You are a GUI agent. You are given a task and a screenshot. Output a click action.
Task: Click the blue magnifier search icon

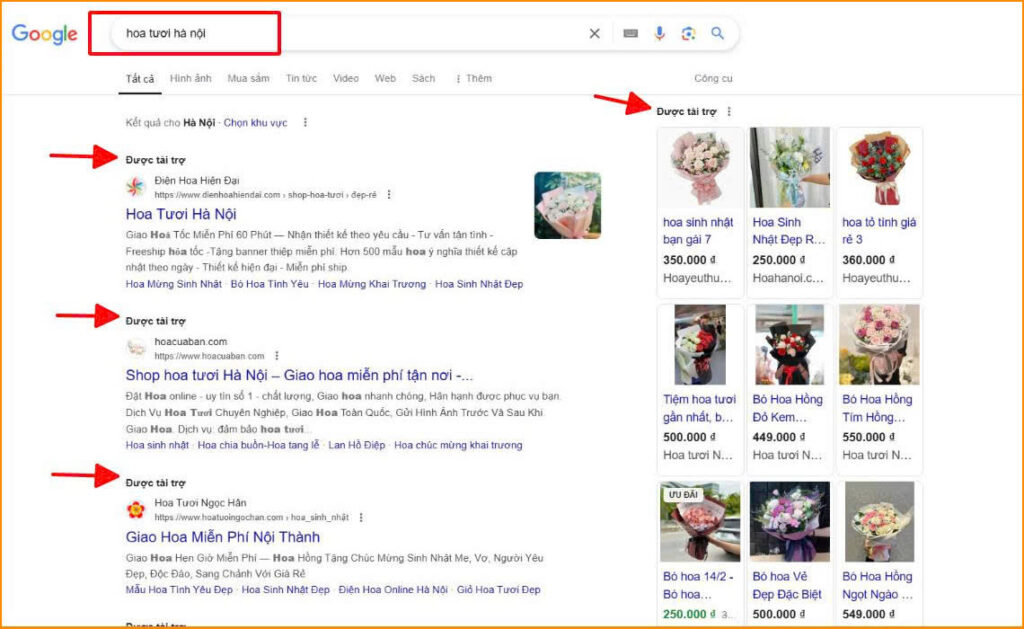pos(717,33)
